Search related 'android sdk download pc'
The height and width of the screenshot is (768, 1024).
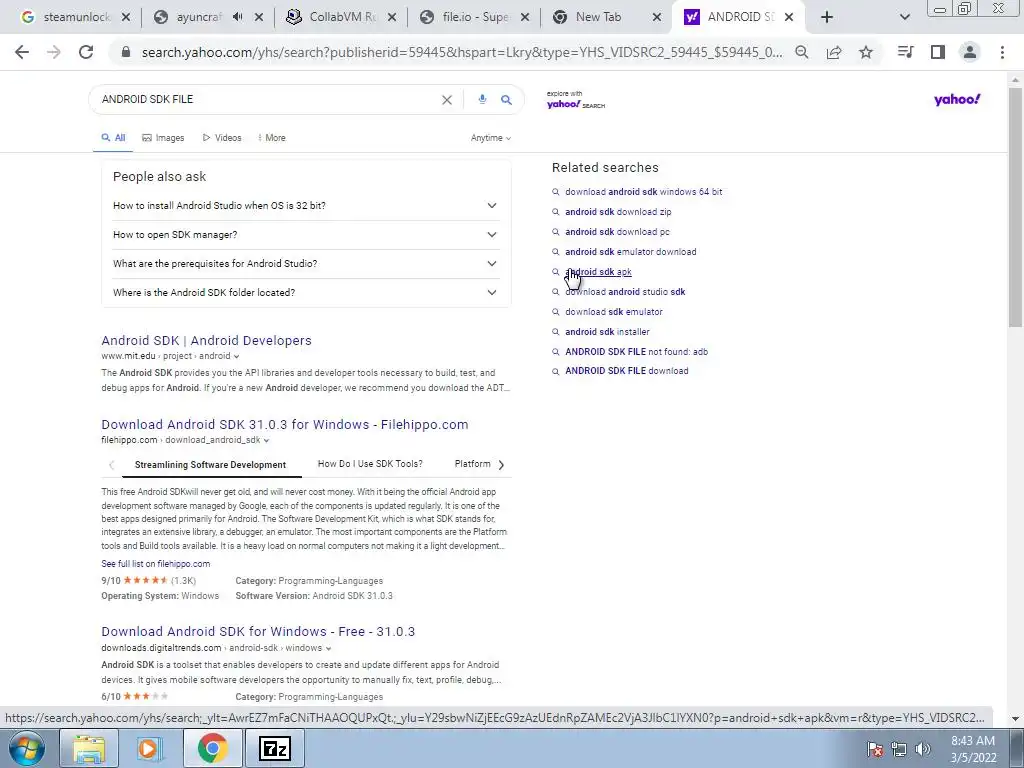(x=617, y=232)
